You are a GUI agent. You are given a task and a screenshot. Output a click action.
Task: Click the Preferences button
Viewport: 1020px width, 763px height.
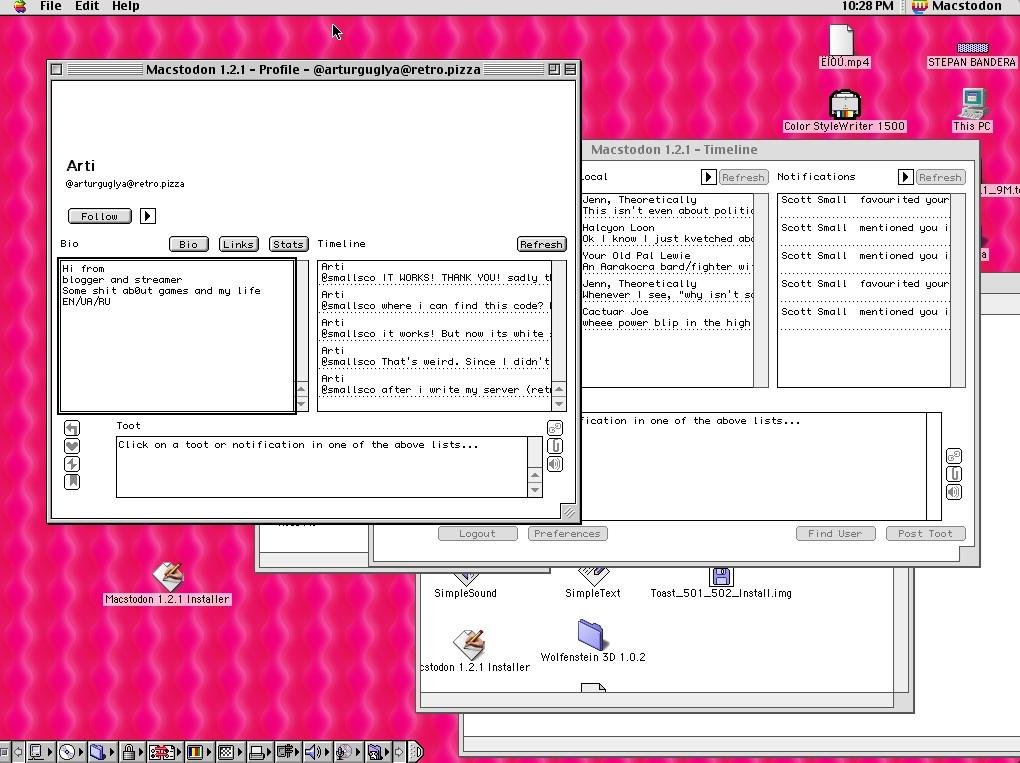[567, 533]
